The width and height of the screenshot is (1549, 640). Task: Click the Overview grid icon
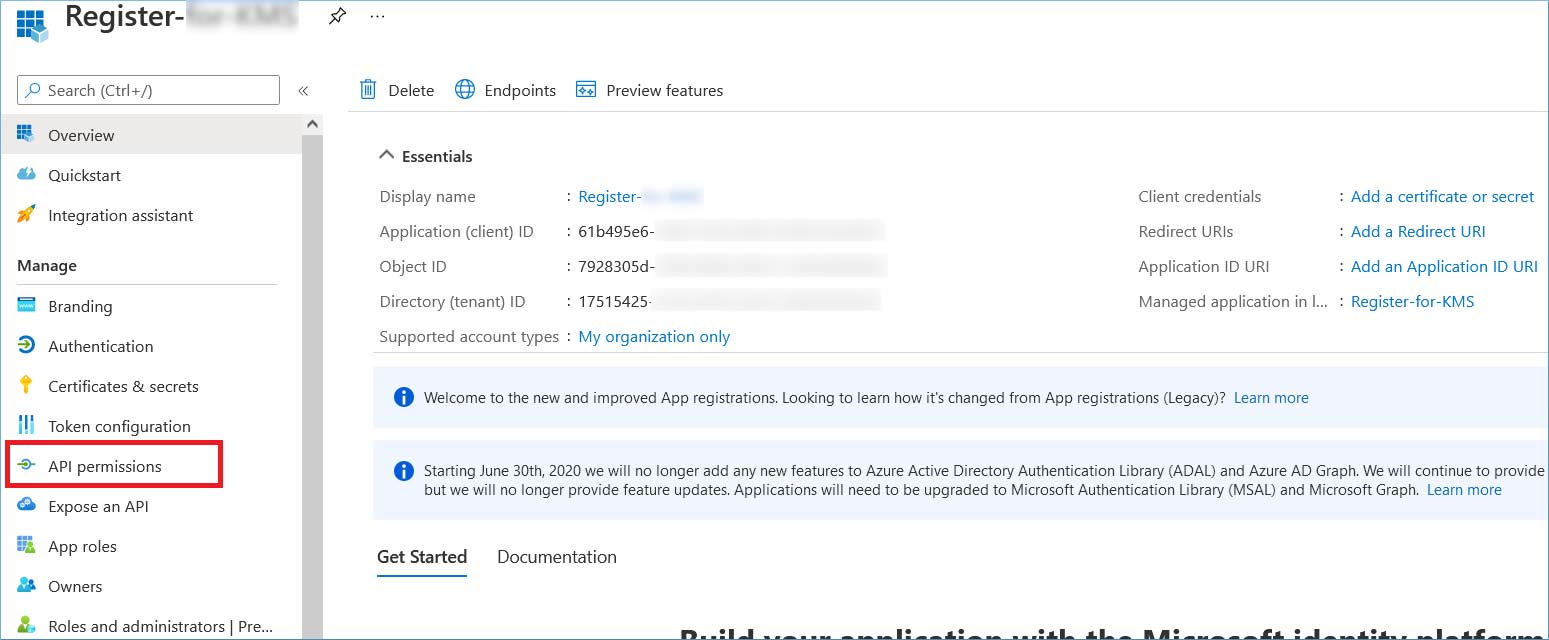coord(26,135)
